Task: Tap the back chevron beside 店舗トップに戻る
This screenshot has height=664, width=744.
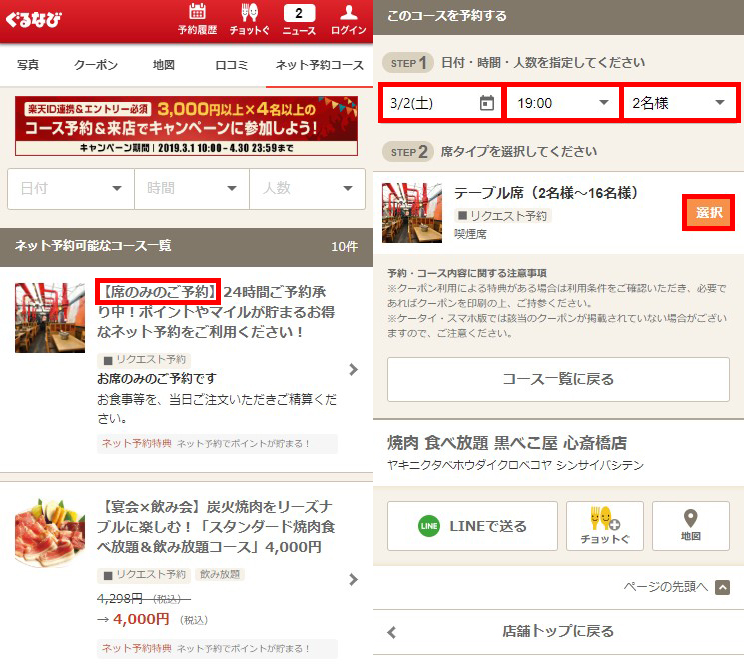Action: click(391, 632)
